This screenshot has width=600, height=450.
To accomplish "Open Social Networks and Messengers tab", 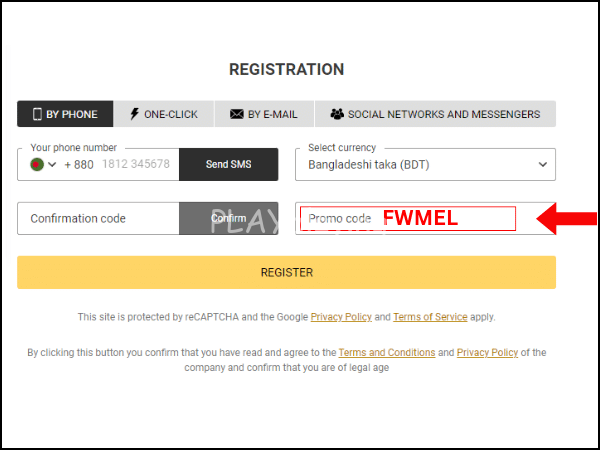I will click(x=435, y=114).
